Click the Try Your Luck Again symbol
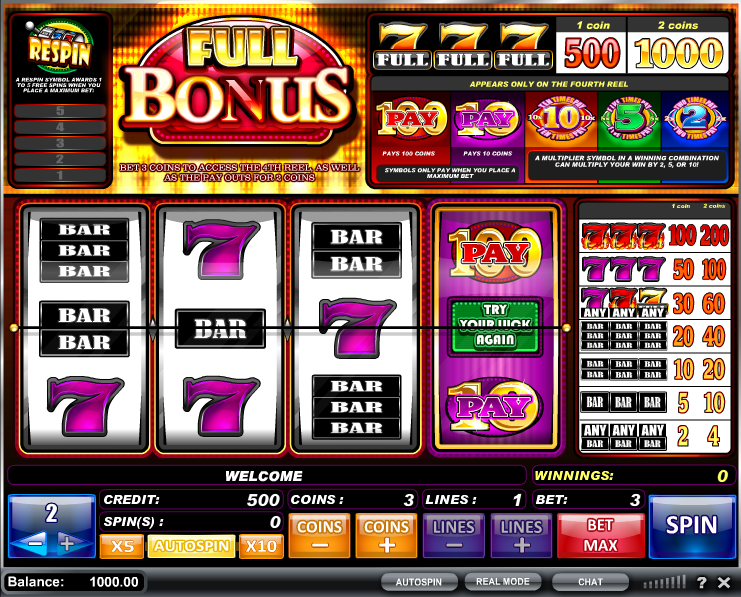 (x=495, y=326)
